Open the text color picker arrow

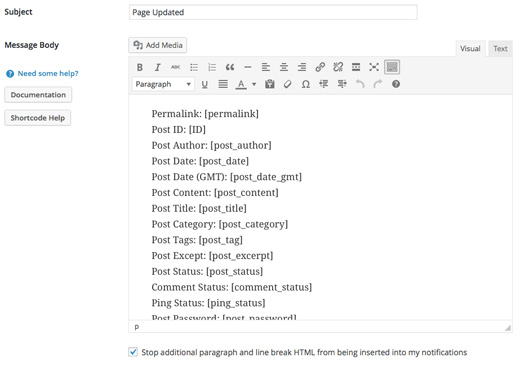tap(254, 84)
